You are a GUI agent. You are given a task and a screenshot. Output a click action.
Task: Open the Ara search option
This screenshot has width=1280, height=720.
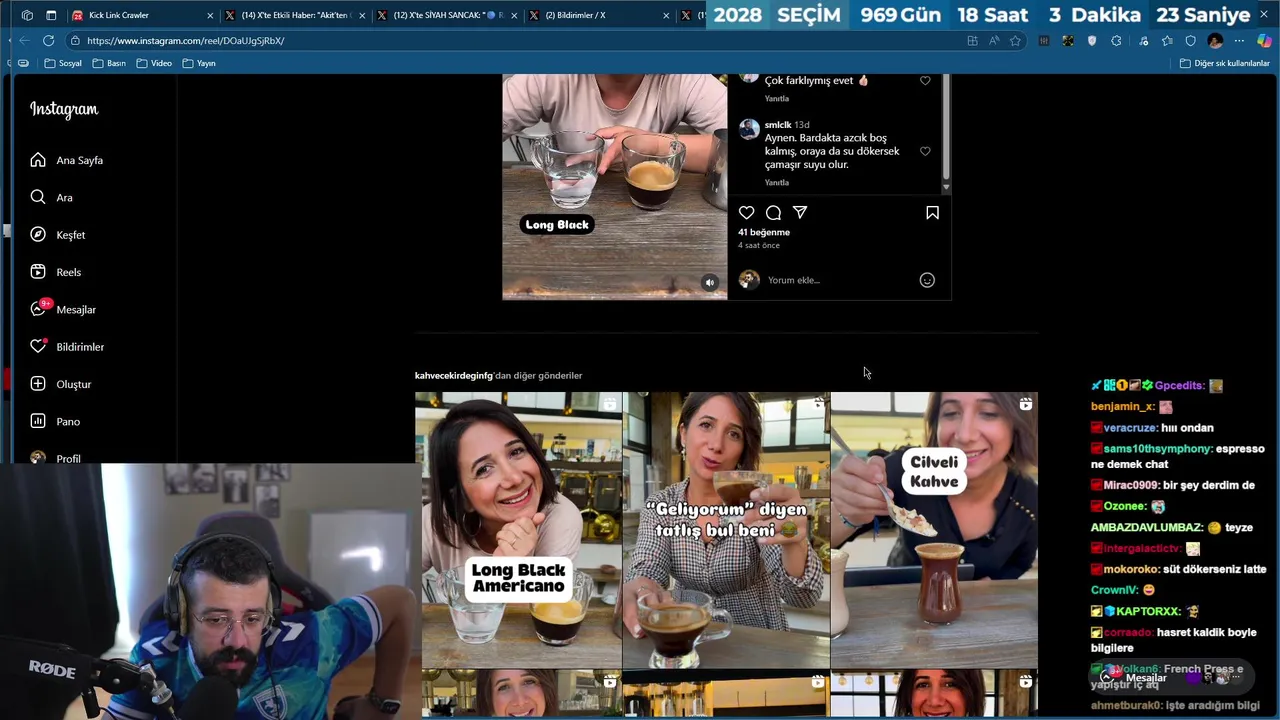(x=51, y=197)
